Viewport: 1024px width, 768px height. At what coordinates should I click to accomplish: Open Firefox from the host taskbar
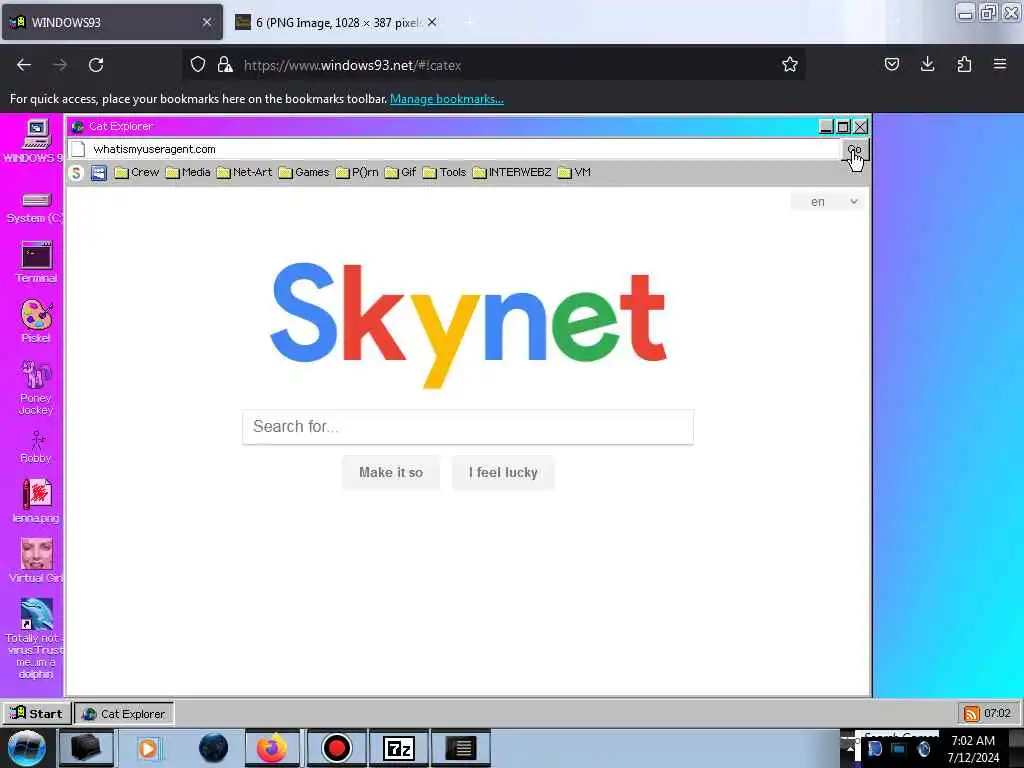coord(272,748)
